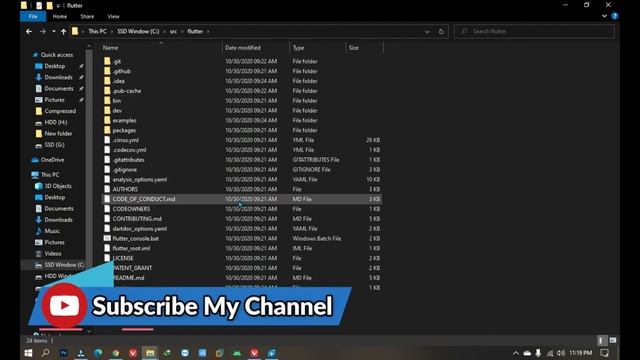
Task: Select the CONTRIBUTING.md file
Action: 137,219
